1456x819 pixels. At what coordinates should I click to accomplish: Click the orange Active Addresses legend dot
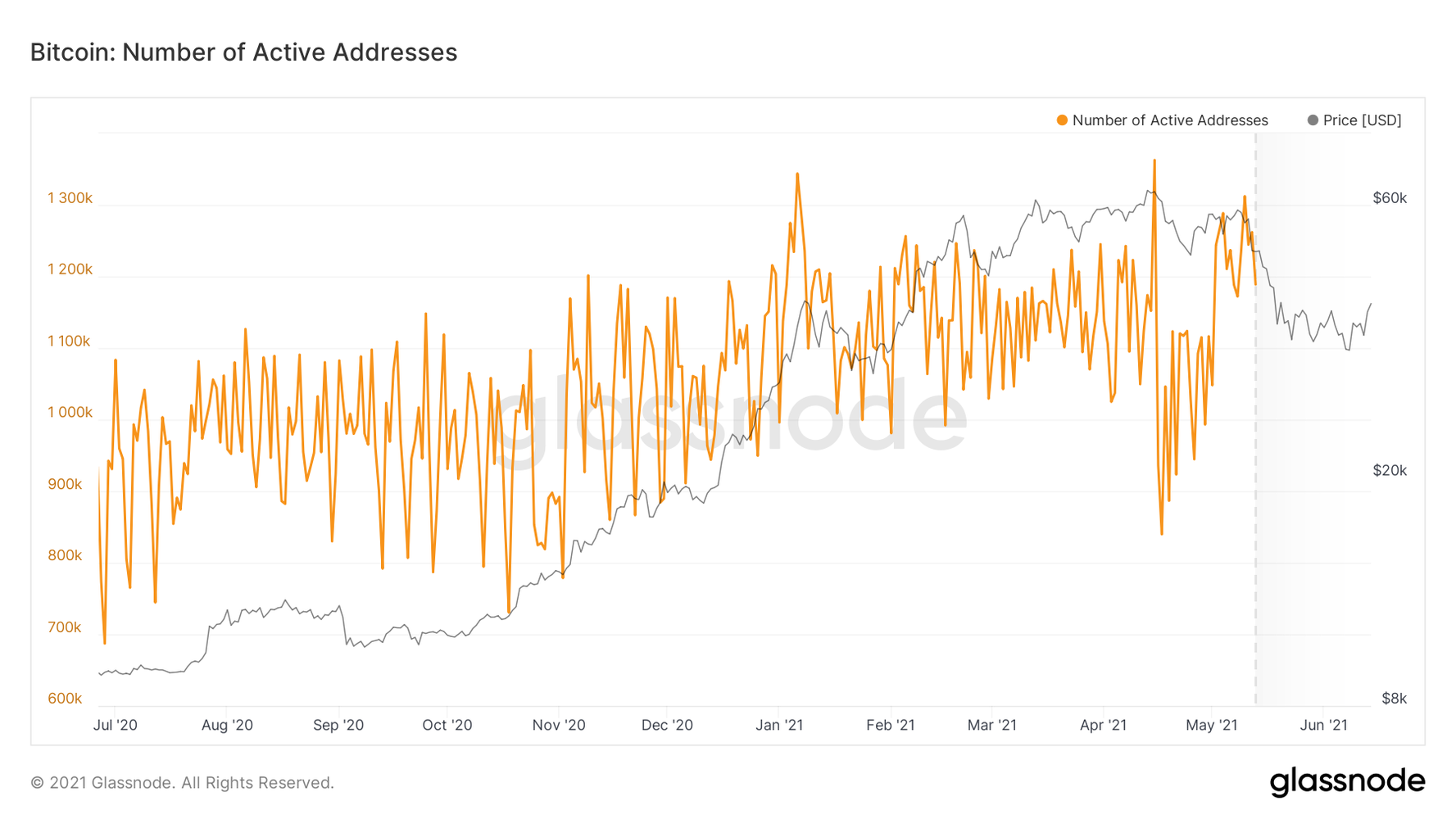tap(1062, 120)
